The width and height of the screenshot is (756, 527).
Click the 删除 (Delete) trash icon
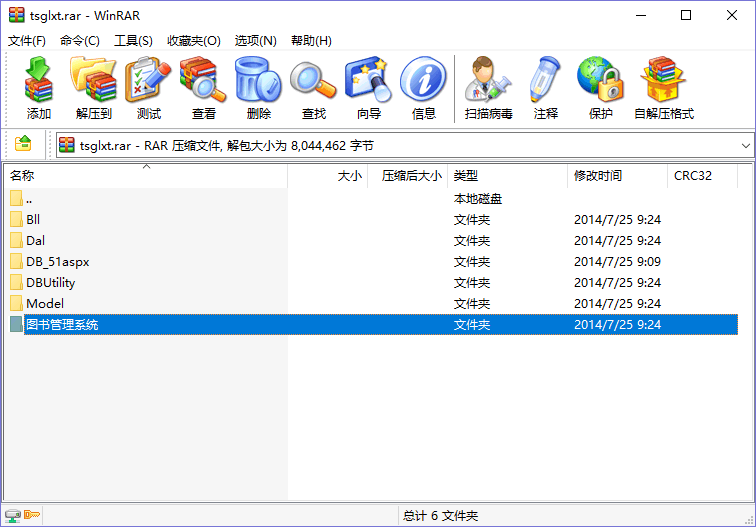coord(258,87)
